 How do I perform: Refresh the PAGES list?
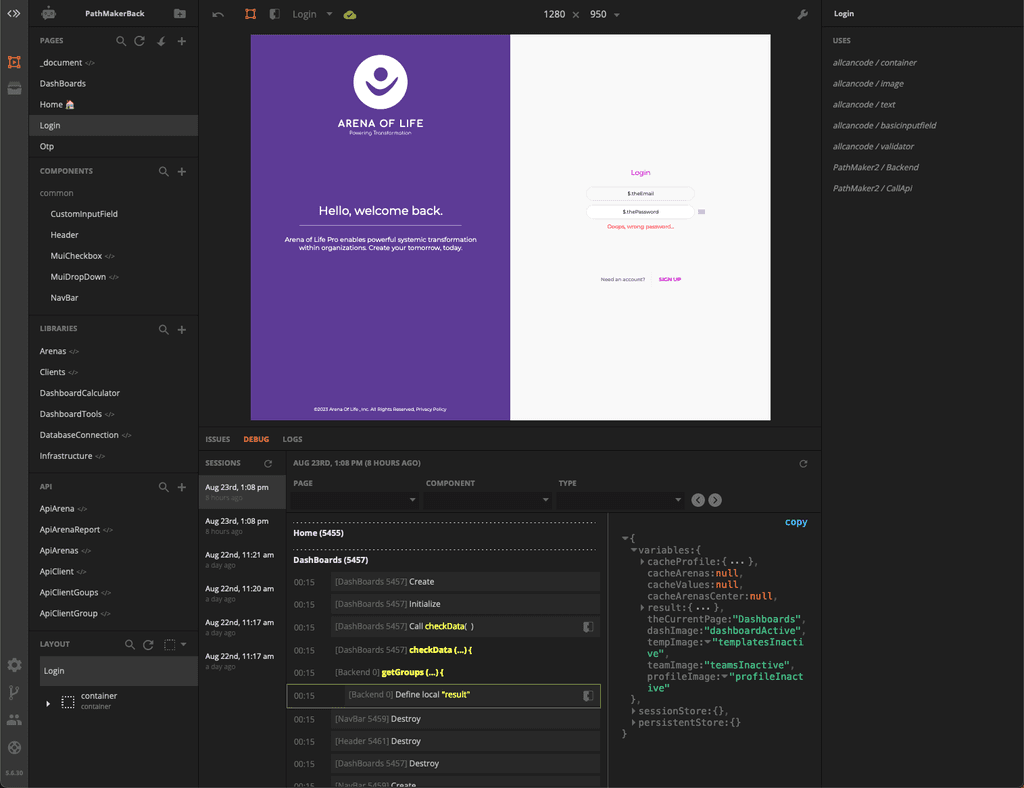pos(139,41)
